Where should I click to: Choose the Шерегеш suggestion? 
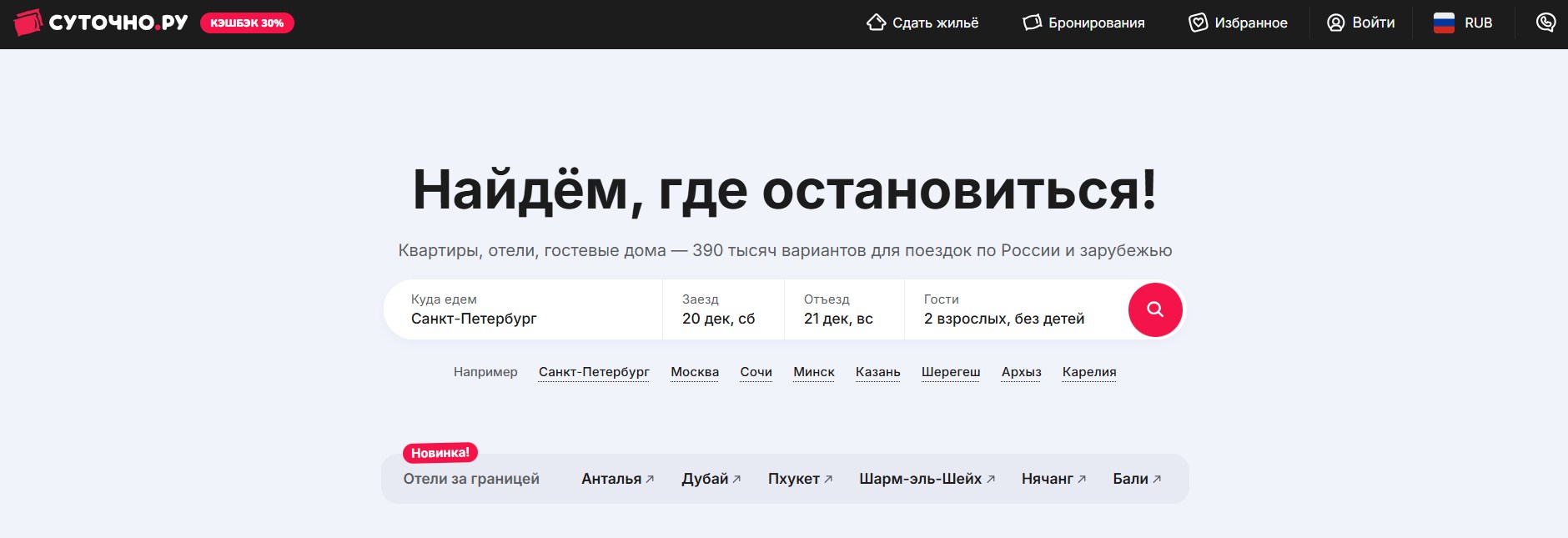coord(951,372)
